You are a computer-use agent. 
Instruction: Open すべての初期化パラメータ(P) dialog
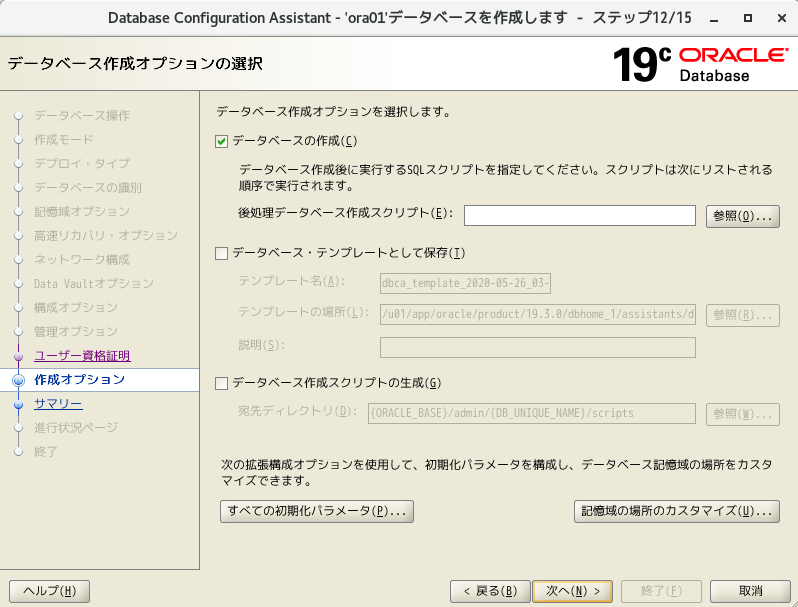[x=317, y=511]
